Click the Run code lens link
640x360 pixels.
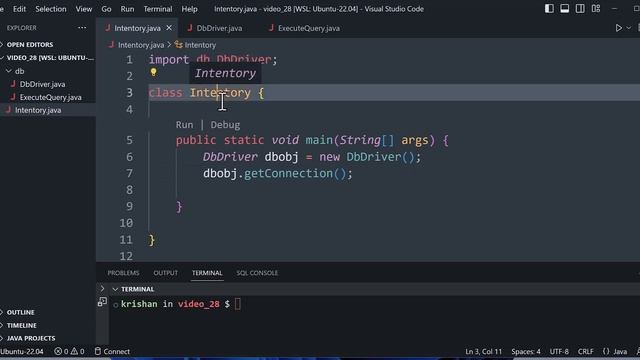[184, 125]
